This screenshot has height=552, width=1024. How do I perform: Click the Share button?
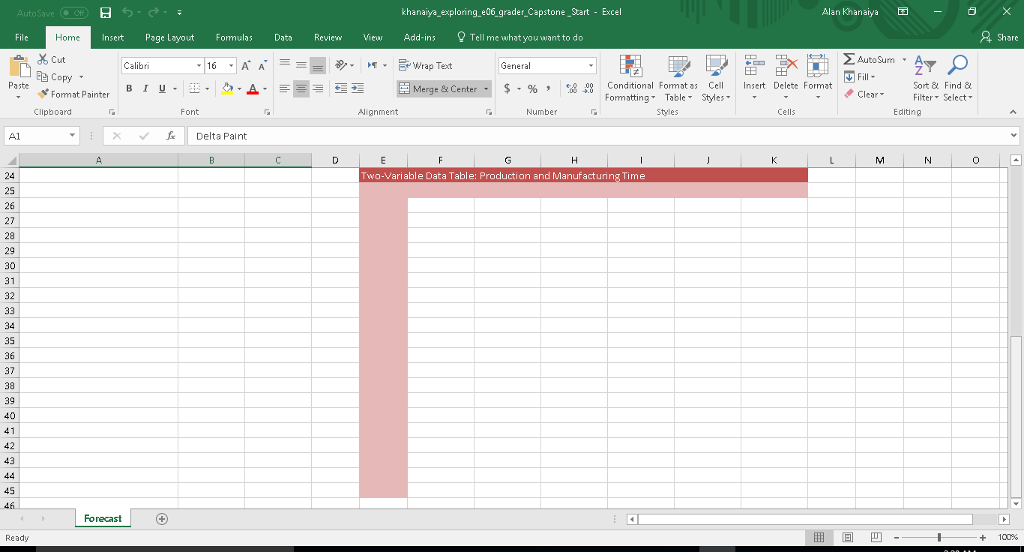[x=1000, y=37]
